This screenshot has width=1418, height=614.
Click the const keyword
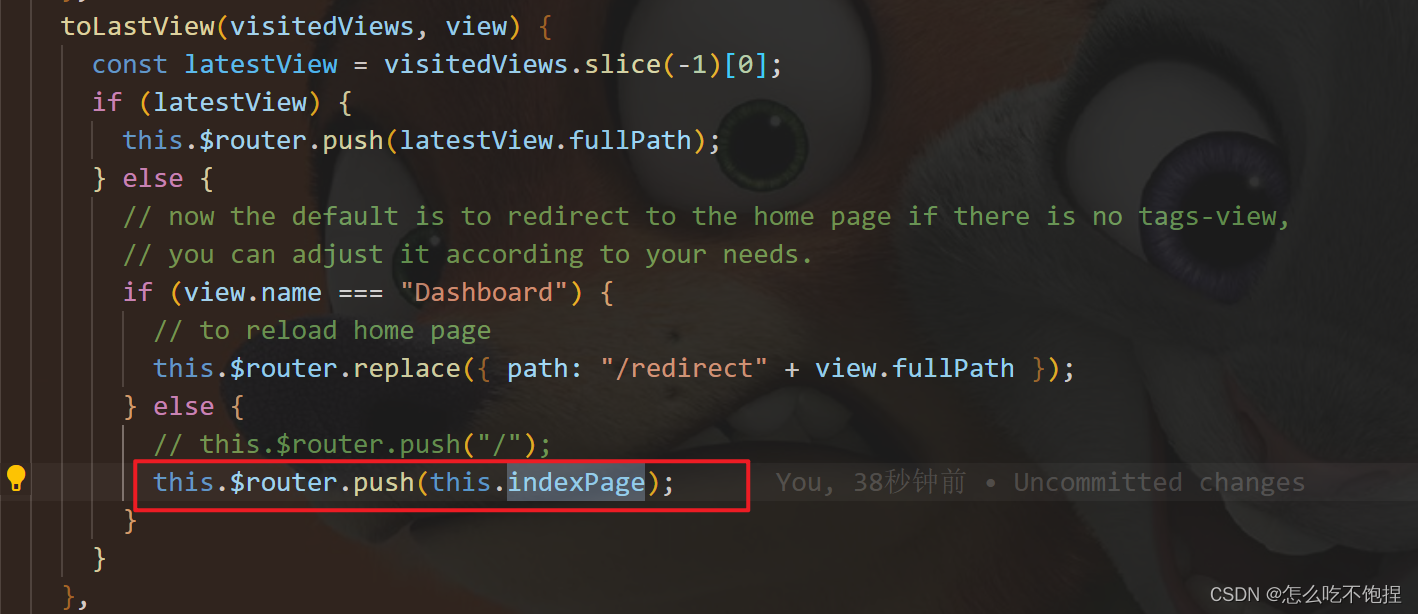point(130,65)
